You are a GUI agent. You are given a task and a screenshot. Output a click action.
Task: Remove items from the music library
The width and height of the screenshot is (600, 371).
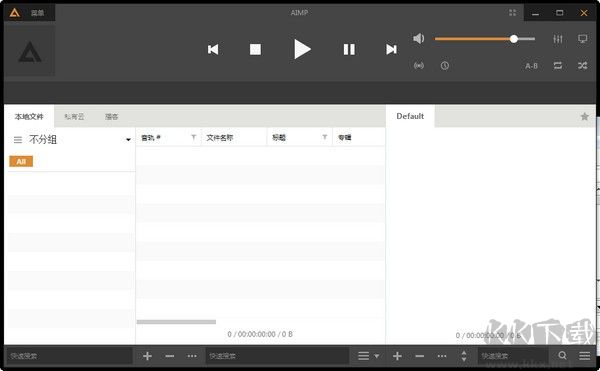tap(170, 356)
